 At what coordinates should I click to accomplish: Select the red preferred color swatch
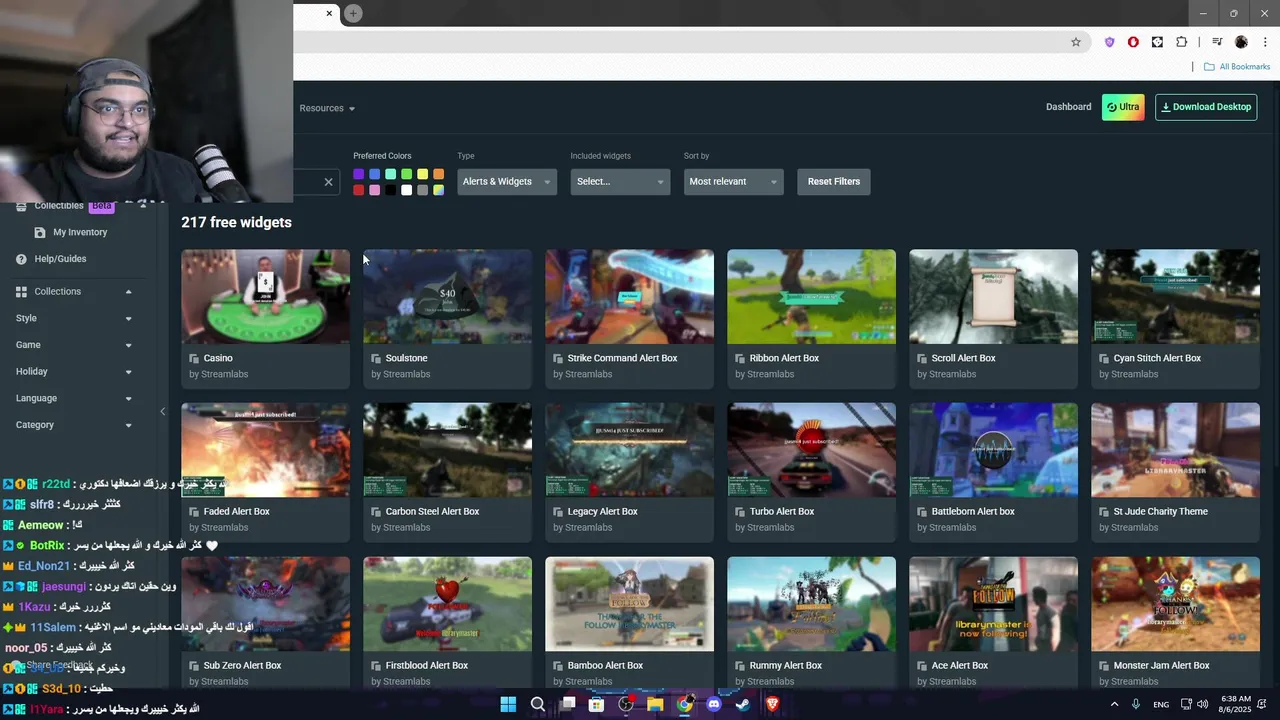358,190
